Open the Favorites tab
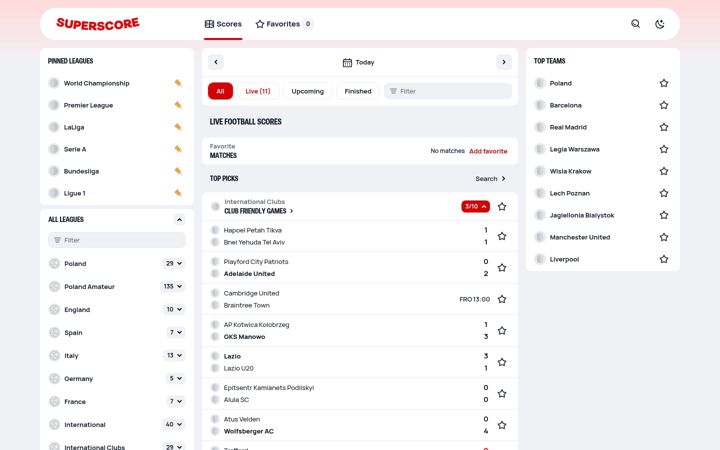The width and height of the screenshot is (720, 450). [x=284, y=24]
